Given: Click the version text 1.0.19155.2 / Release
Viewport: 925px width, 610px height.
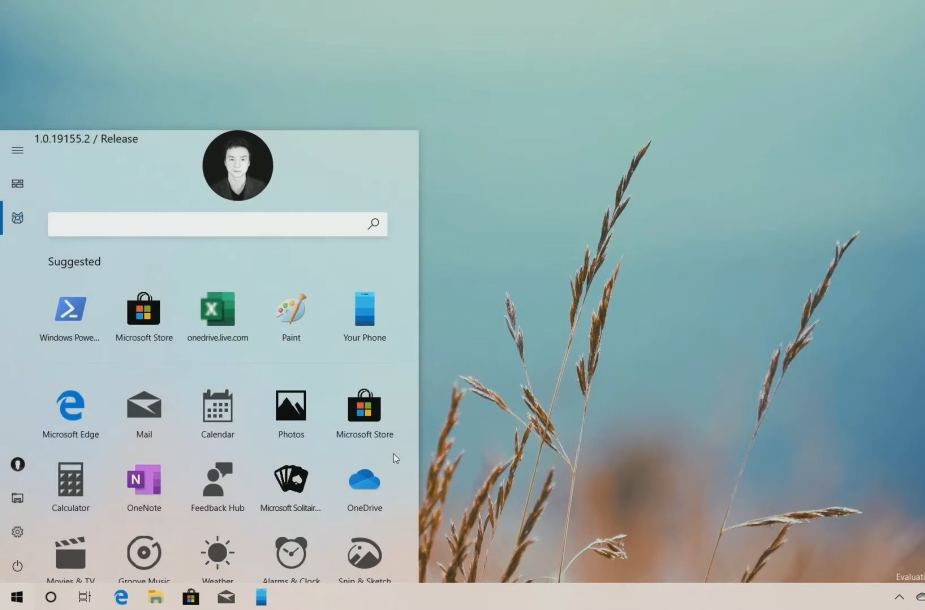Looking at the screenshot, I should click(x=86, y=139).
